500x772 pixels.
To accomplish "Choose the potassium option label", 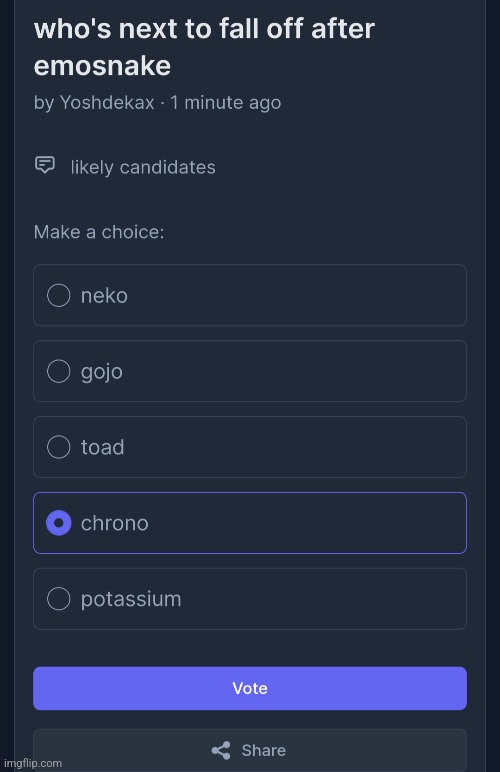I will (131, 600).
